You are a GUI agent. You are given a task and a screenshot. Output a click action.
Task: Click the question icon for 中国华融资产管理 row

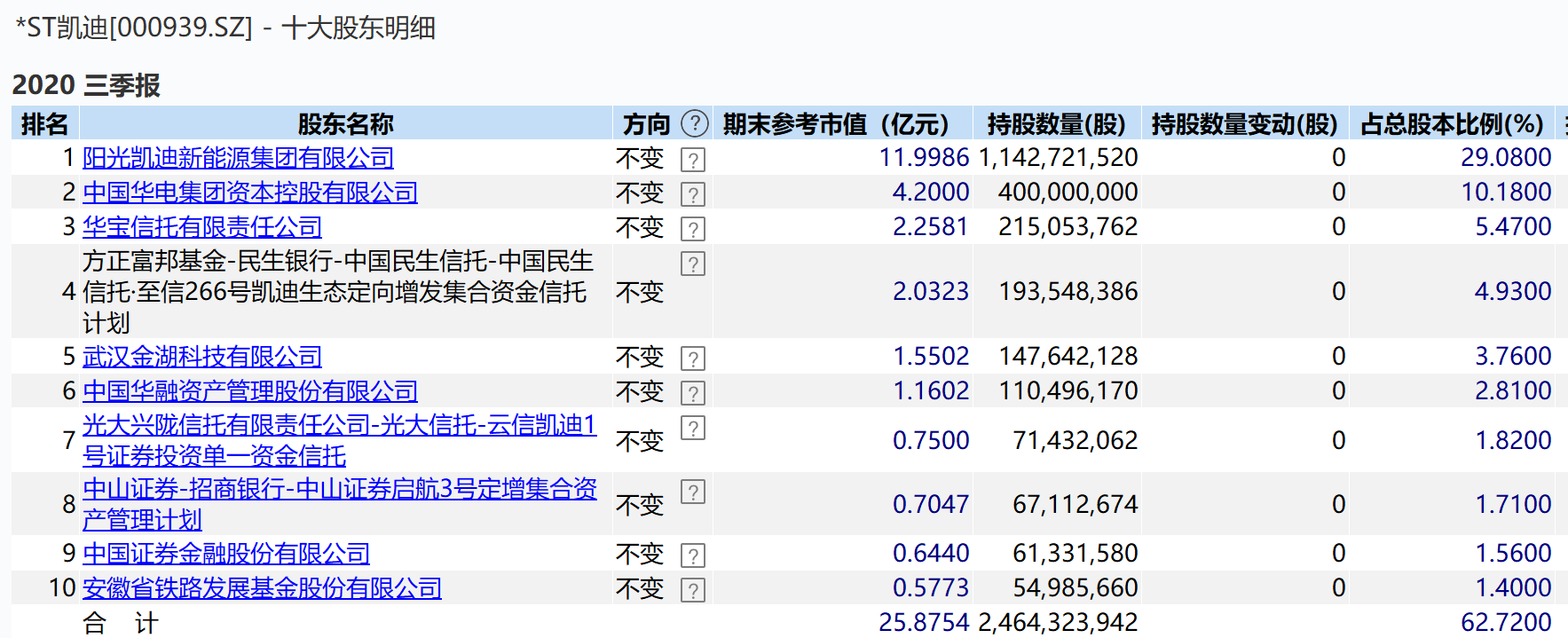coord(693,393)
